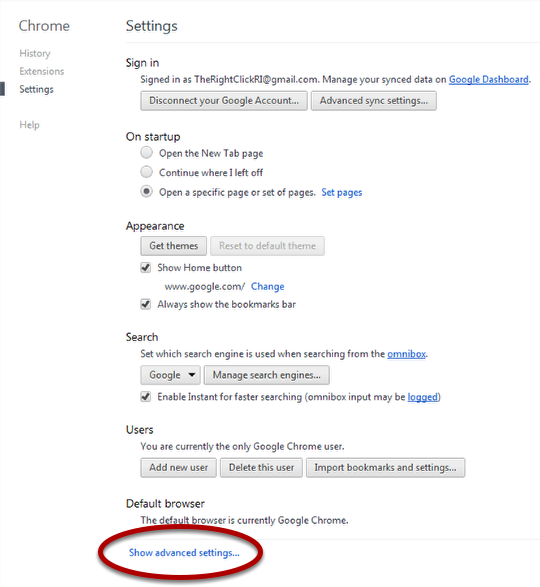The height and width of the screenshot is (587, 540).
Task: Expand the Google search engine dropdown
Action: click(170, 375)
